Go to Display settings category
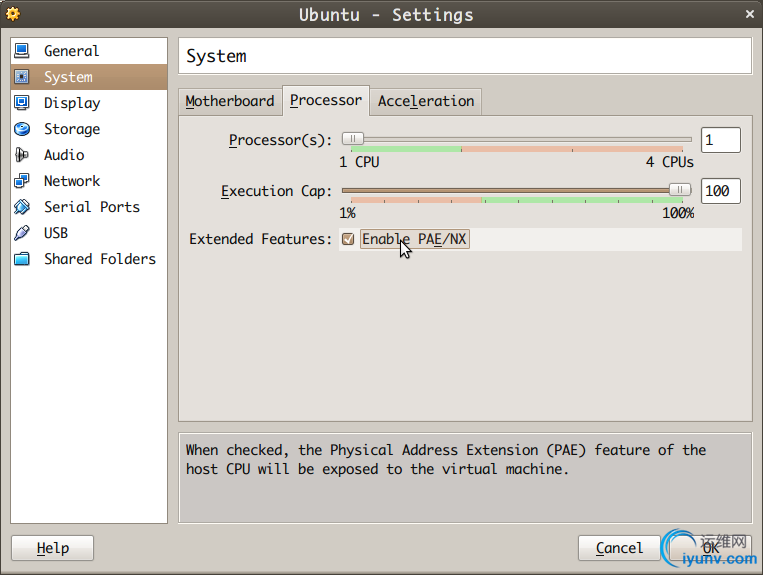 click(89, 103)
